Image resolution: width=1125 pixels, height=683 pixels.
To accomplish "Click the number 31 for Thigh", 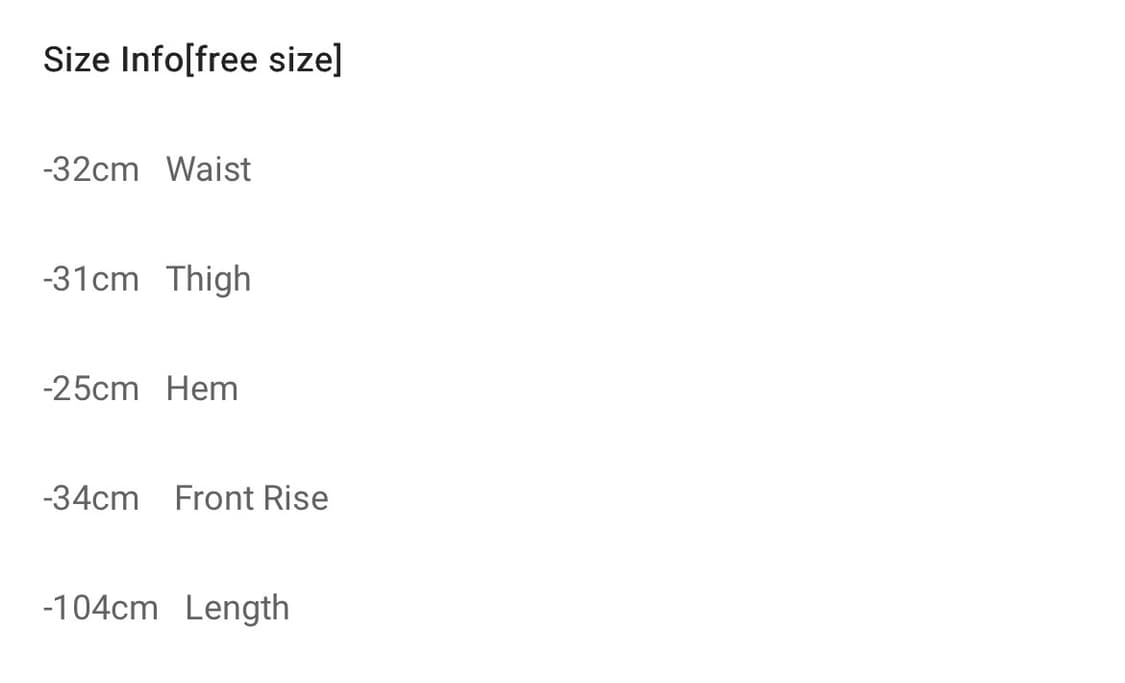I will [x=69, y=280].
